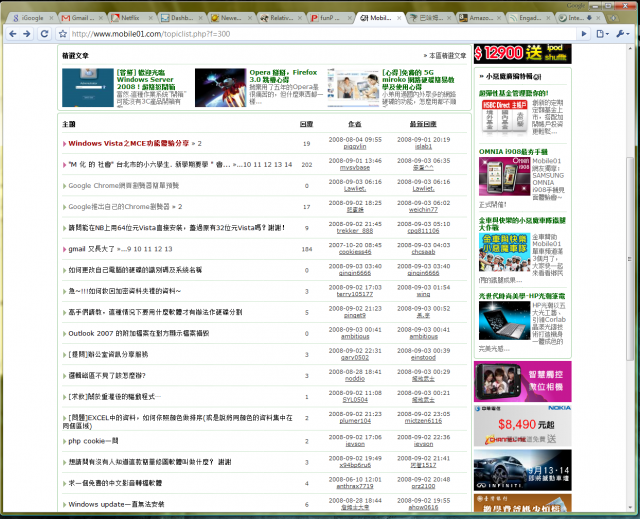Screen dimensions: 640x519
Task: Jump to page 13 of the gmail topic
Action: 169,249
